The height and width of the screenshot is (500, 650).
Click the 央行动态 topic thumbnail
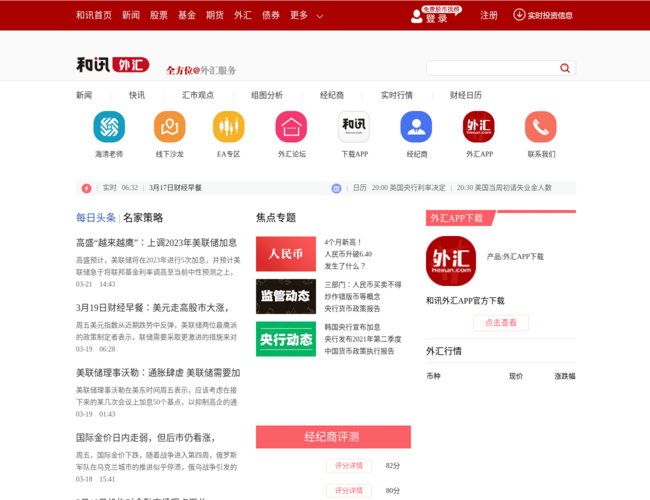286,339
